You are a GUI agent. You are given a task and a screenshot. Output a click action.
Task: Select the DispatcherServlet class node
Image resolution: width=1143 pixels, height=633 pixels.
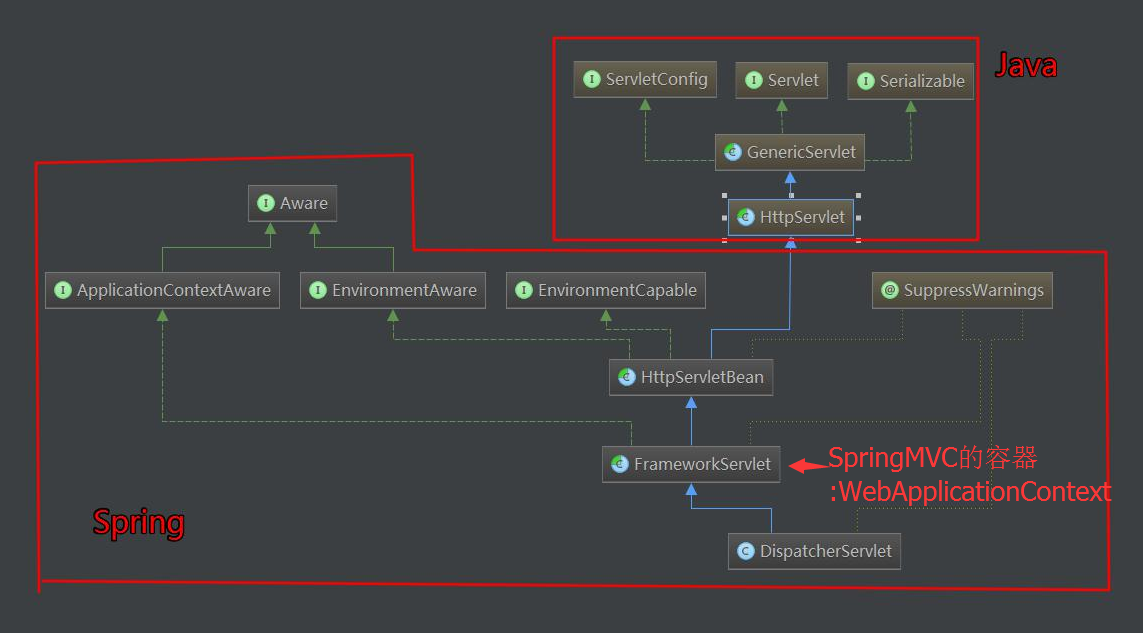814,551
